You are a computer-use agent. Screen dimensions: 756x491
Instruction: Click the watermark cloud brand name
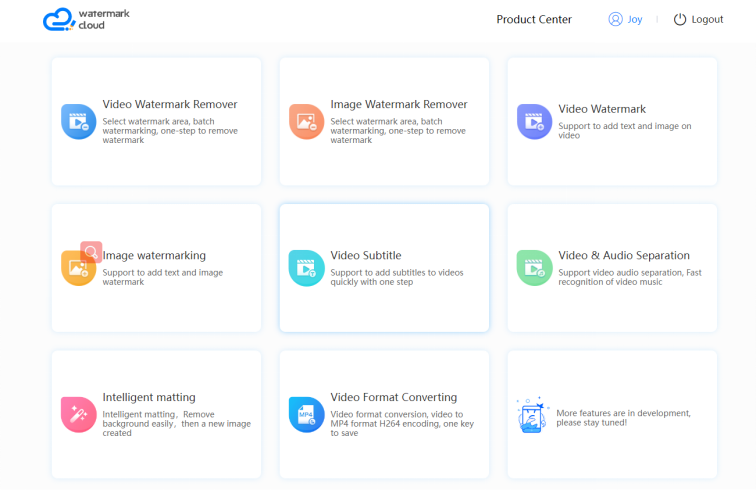104,19
